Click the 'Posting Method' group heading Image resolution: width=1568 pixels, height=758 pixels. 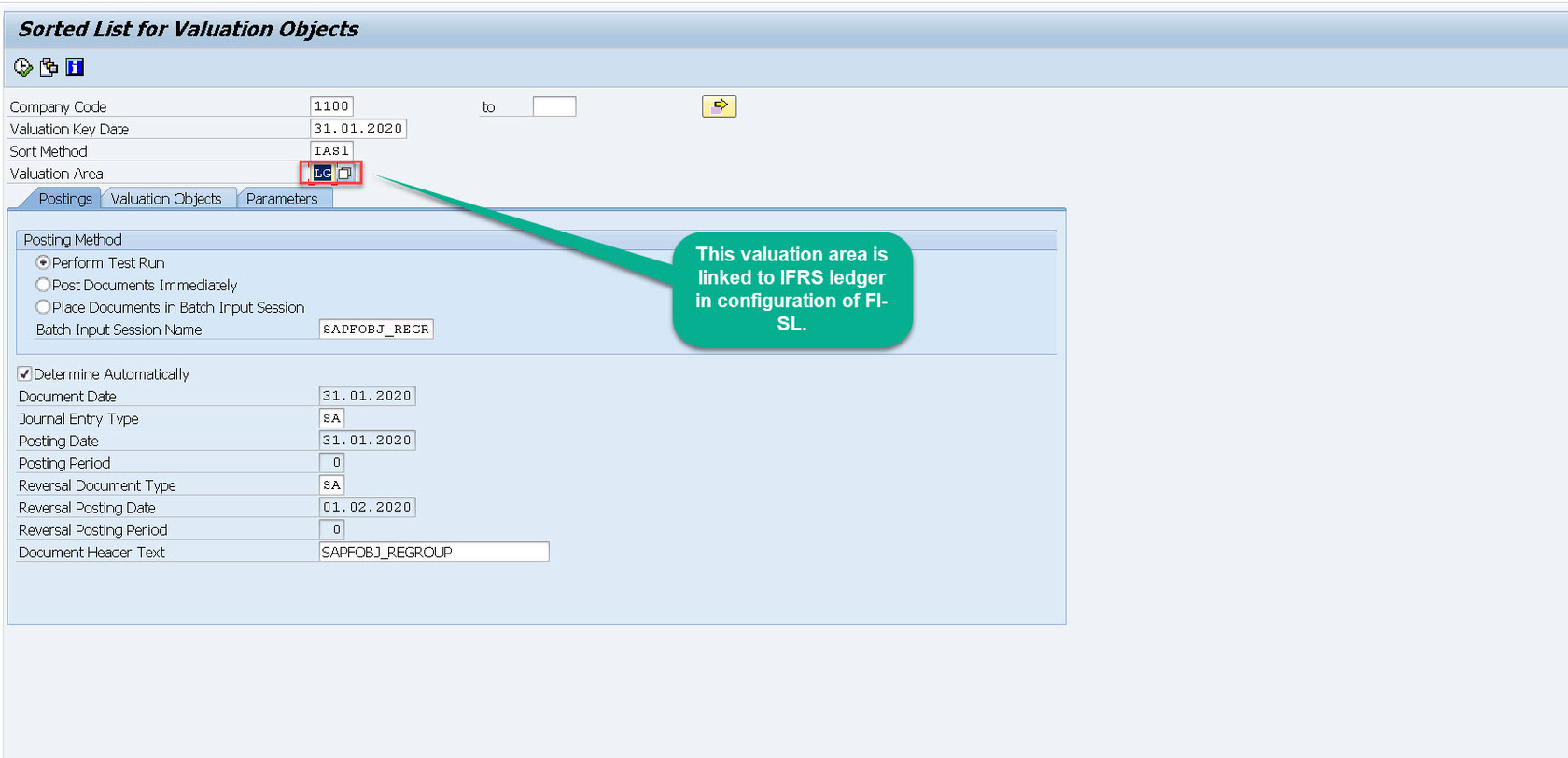point(73,240)
